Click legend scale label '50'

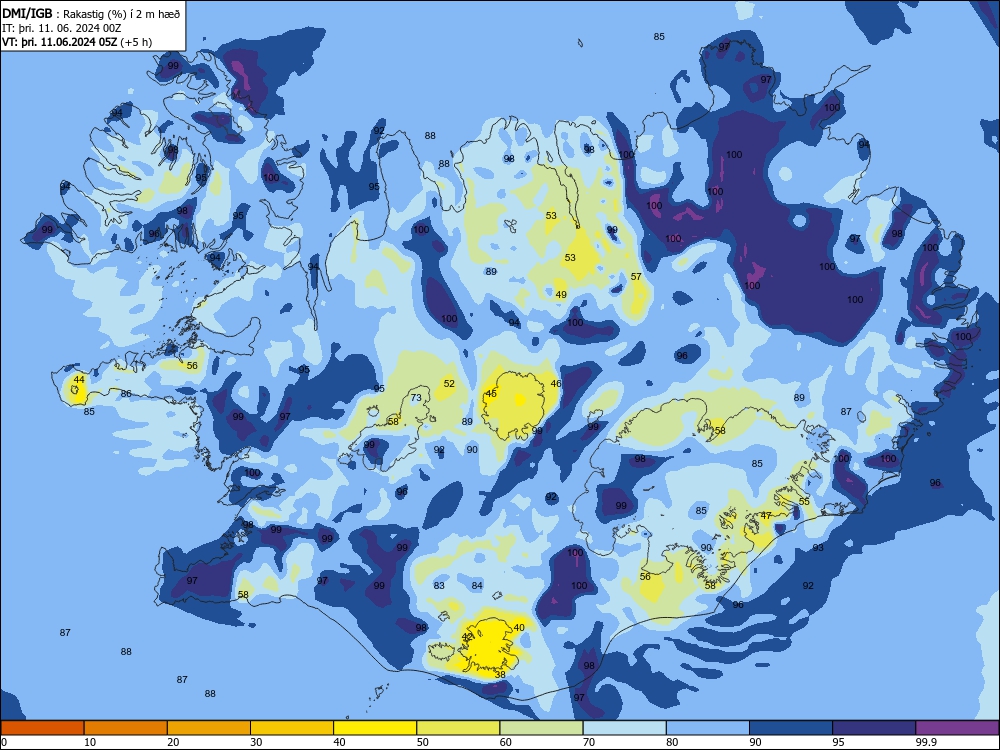pyautogui.click(x=423, y=742)
